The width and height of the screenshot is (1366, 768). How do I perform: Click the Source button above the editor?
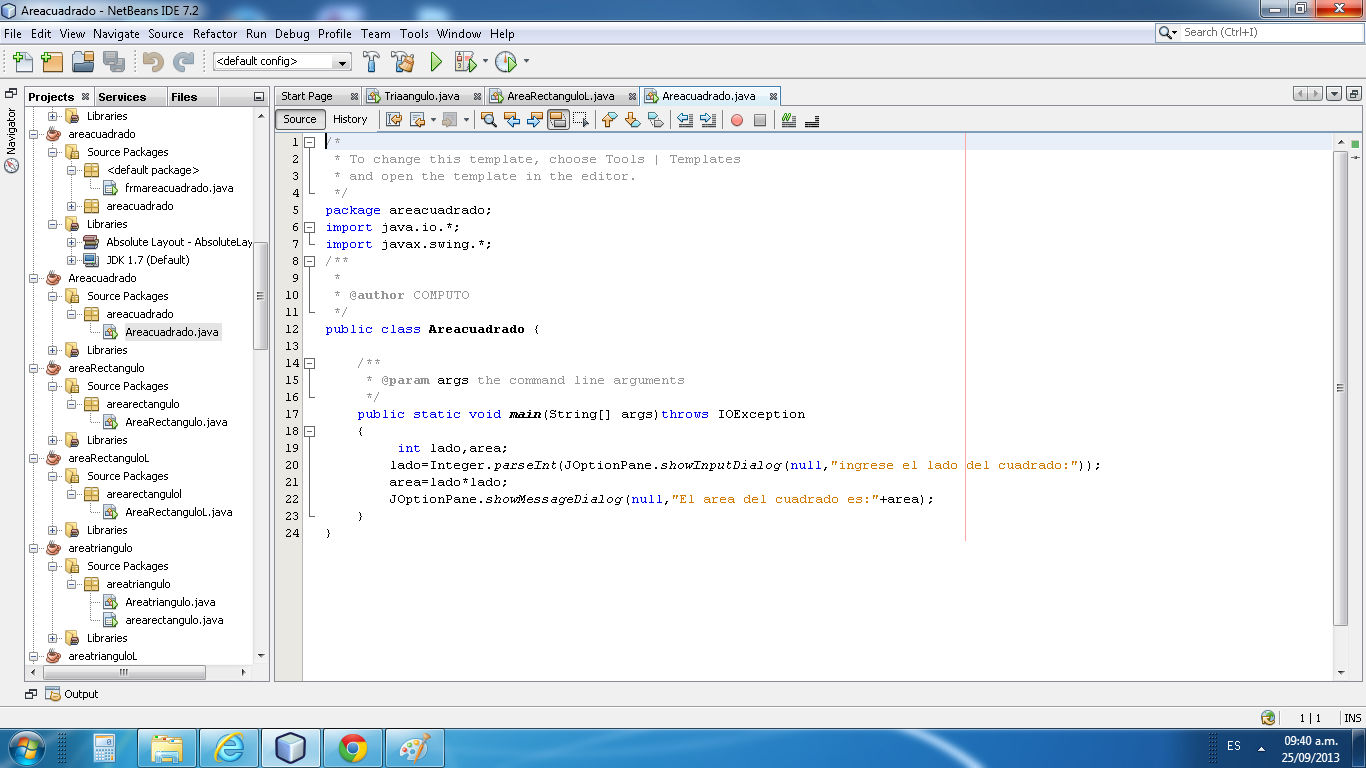299,119
